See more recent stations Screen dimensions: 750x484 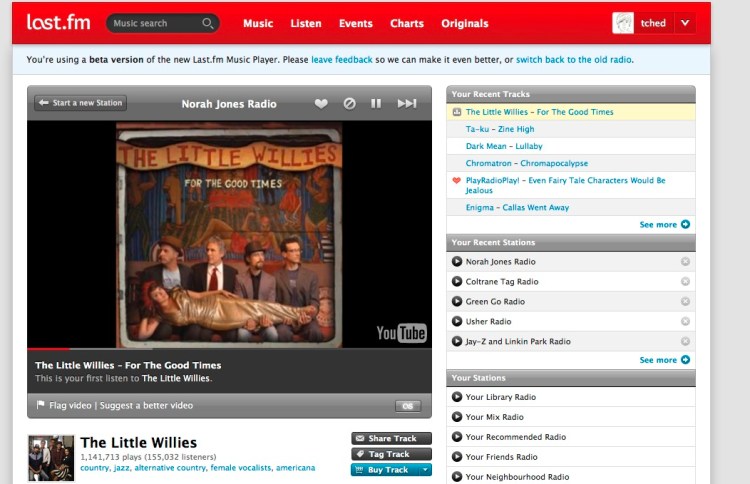pyautogui.click(x=664, y=360)
